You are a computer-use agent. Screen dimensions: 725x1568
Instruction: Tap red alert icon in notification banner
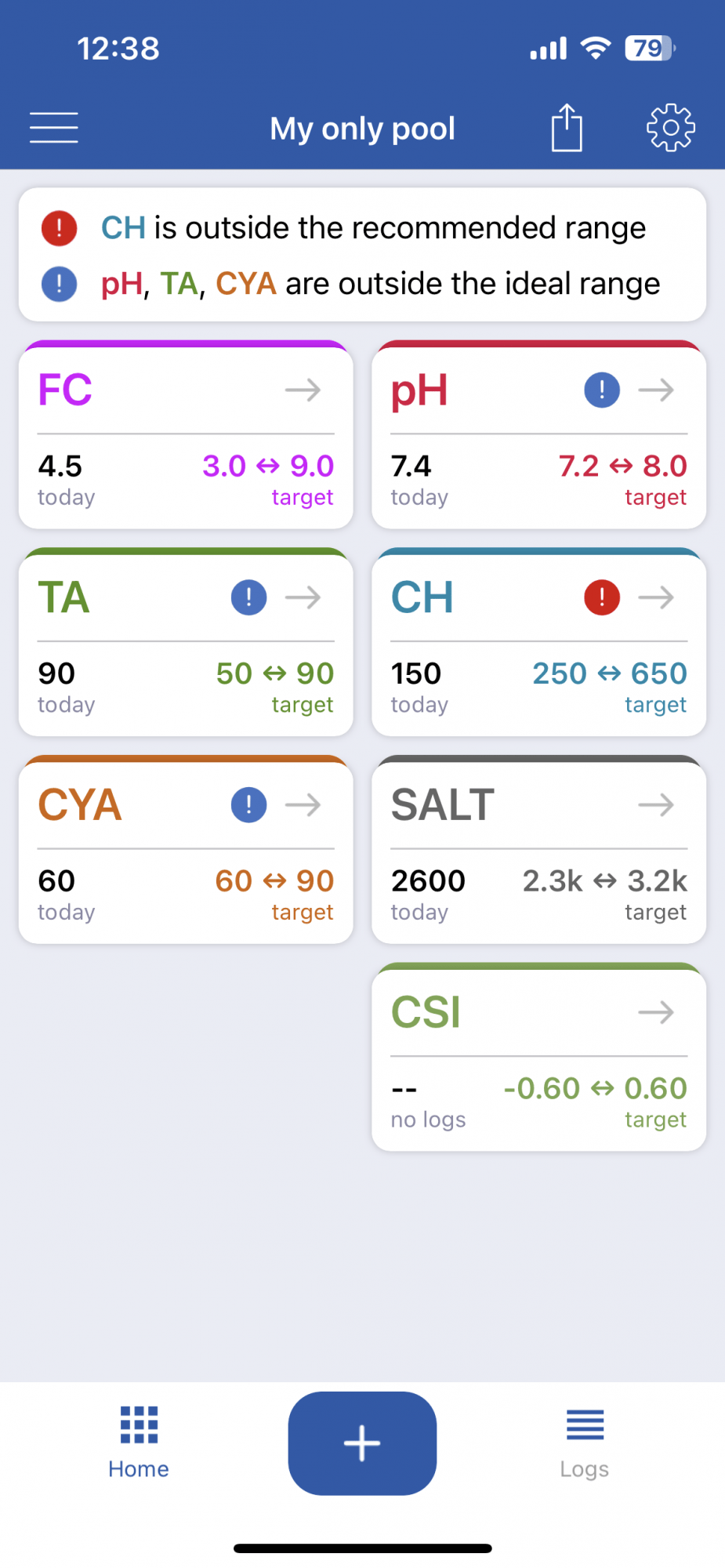click(x=59, y=228)
